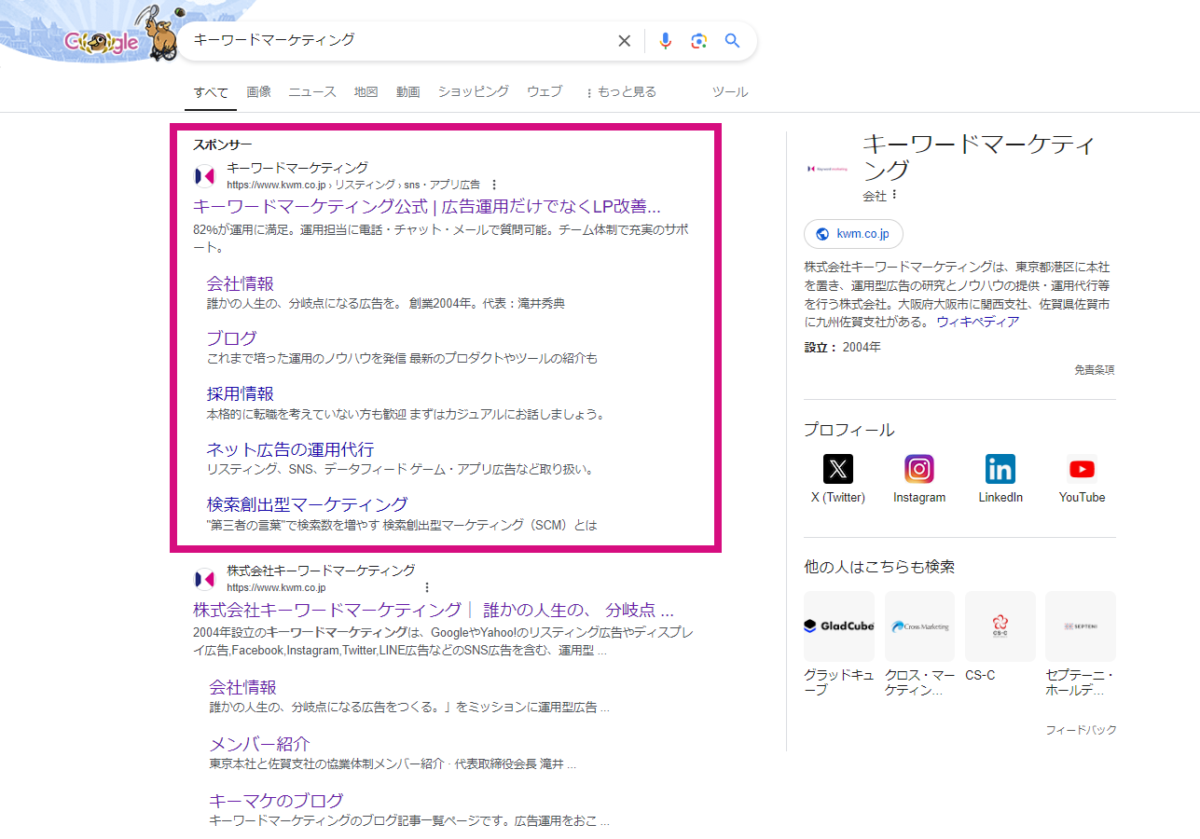Open the LinkedIn profile icon
Viewport: 1200px width, 839px height.
(1000, 469)
